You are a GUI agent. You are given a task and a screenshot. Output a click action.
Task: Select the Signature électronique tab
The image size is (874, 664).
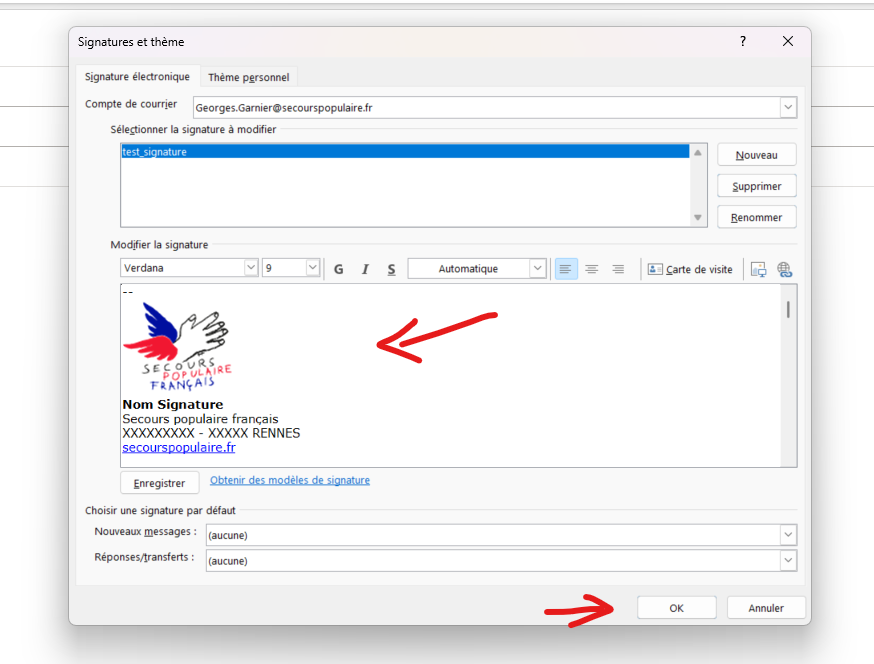tap(137, 77)
